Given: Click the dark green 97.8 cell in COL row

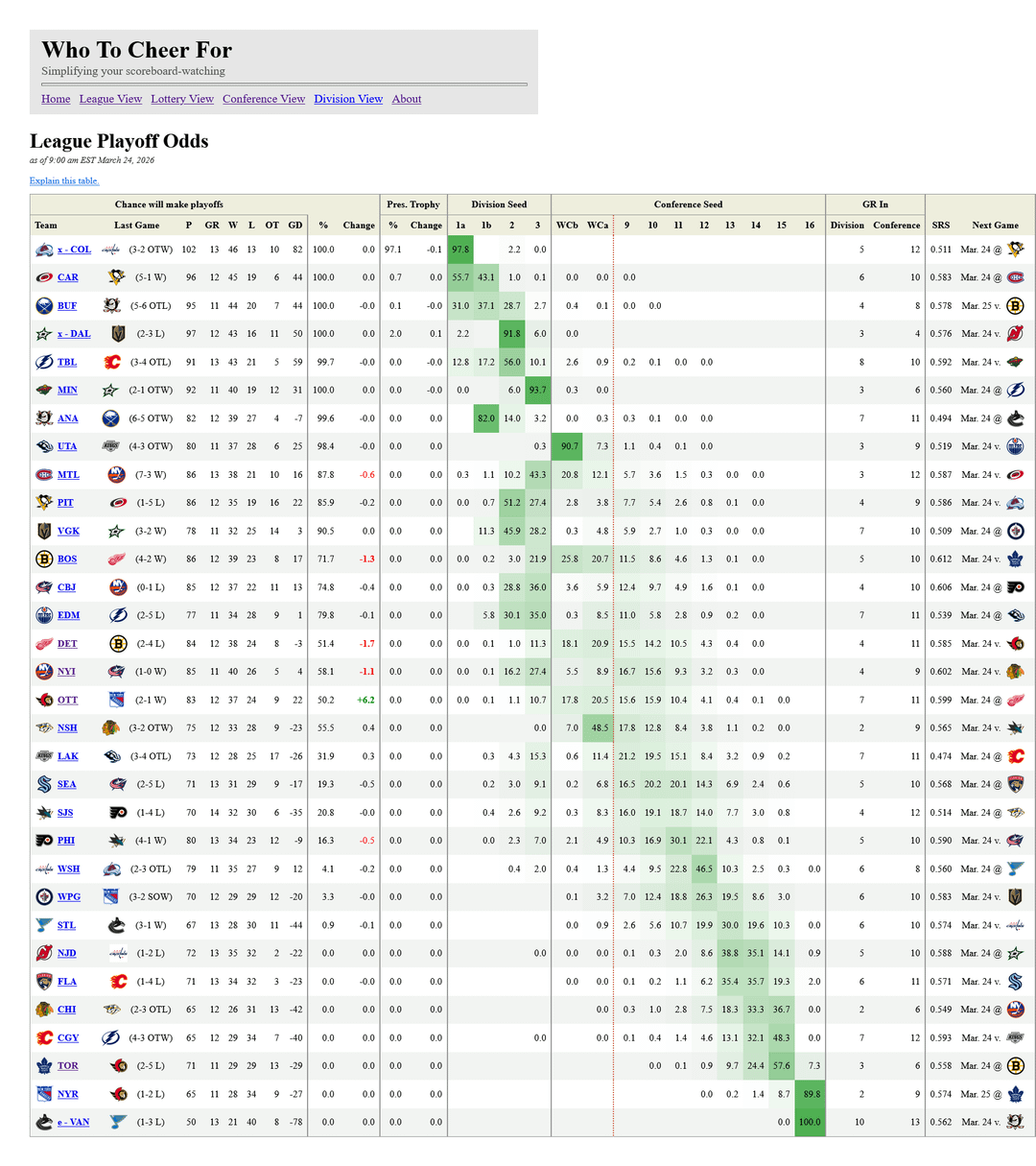Looking at the screenshot, I should pos(460,250).
